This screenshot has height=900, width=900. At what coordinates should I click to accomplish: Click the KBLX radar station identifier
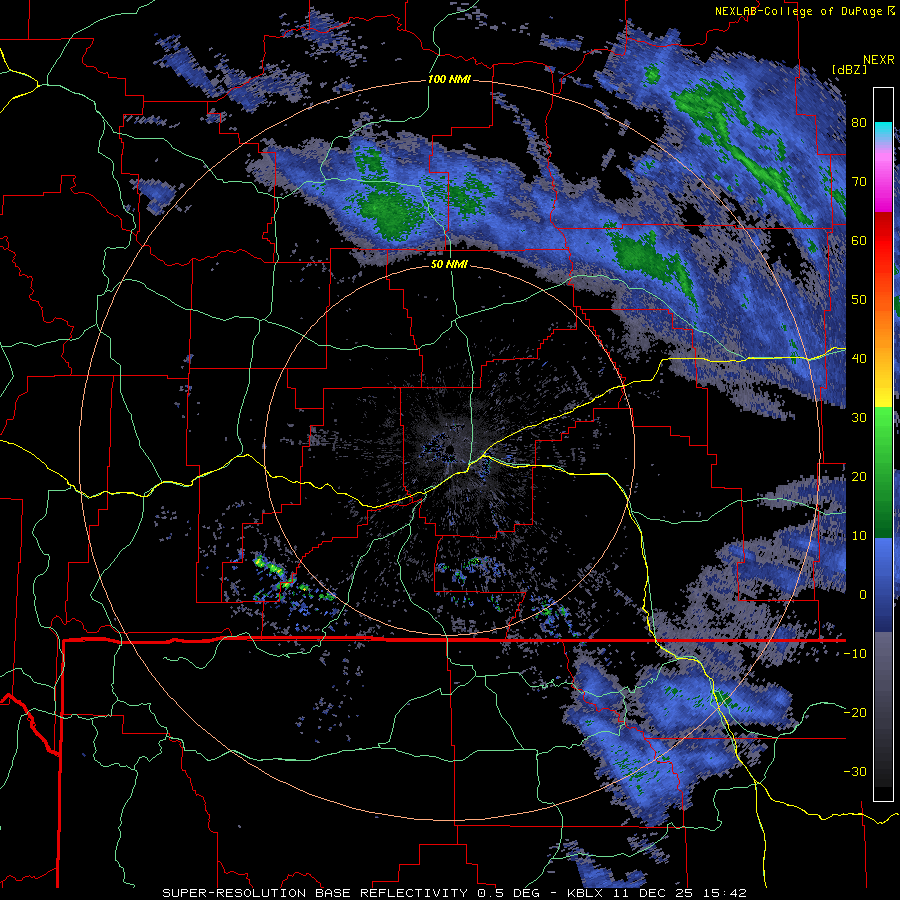(x=587, y=893)
